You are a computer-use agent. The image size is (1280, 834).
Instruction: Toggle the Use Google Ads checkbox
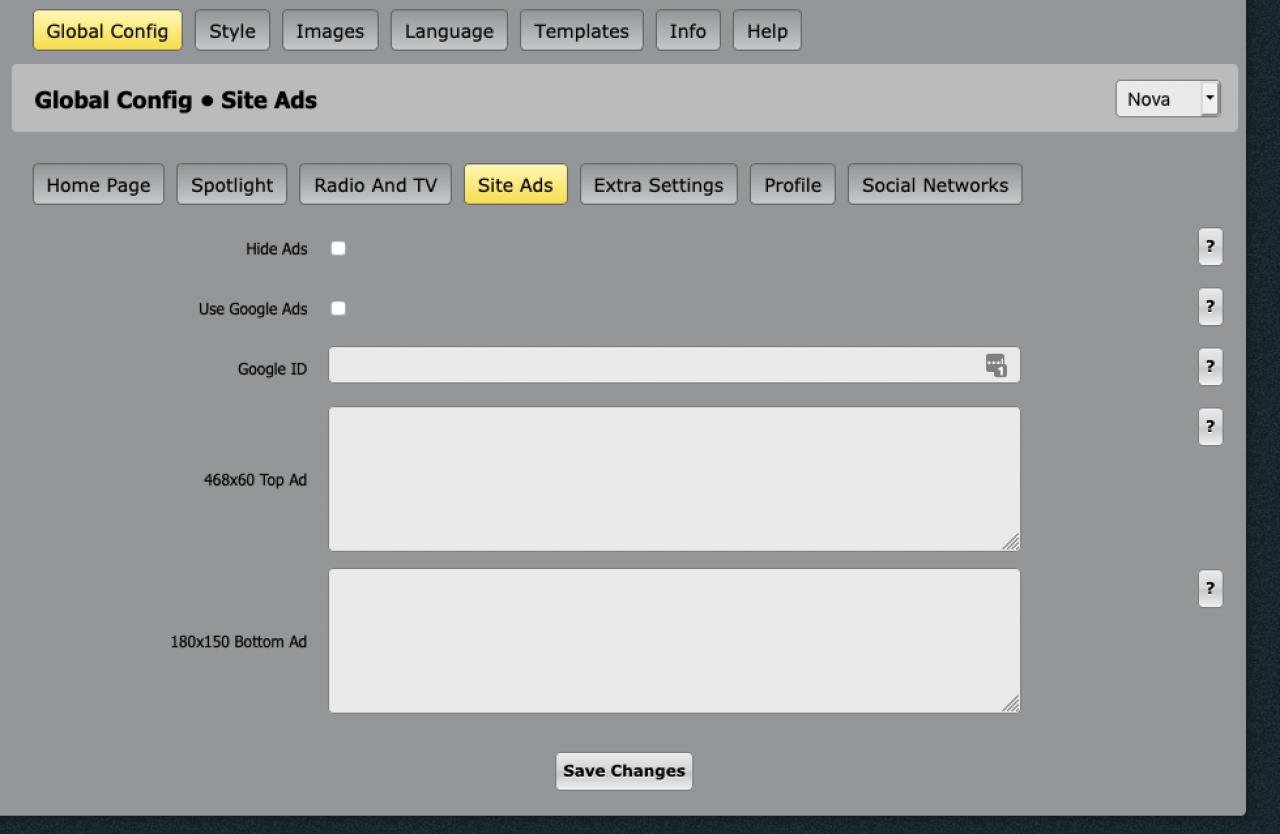pos(338,308)
